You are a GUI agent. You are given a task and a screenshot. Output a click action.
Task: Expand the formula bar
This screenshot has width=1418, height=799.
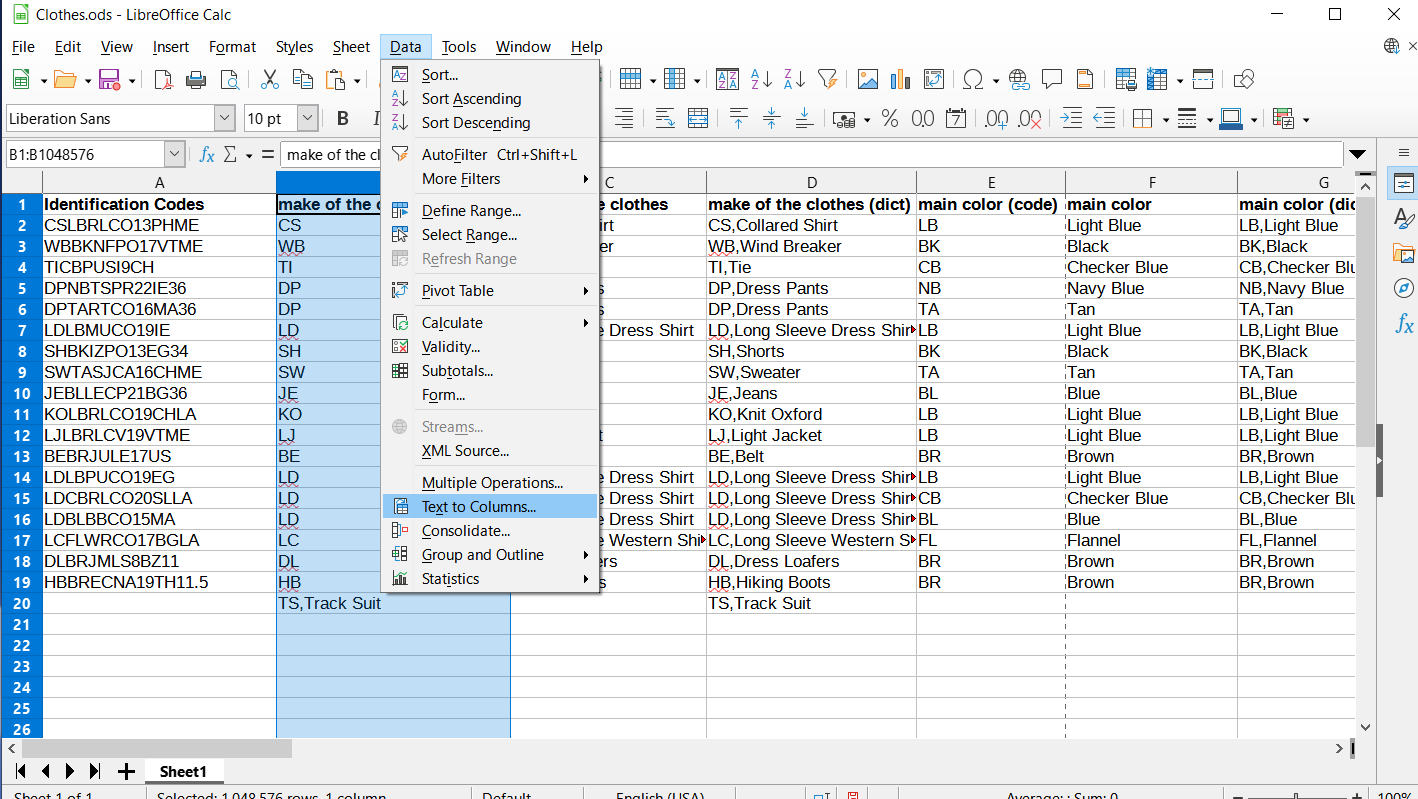1357,155
